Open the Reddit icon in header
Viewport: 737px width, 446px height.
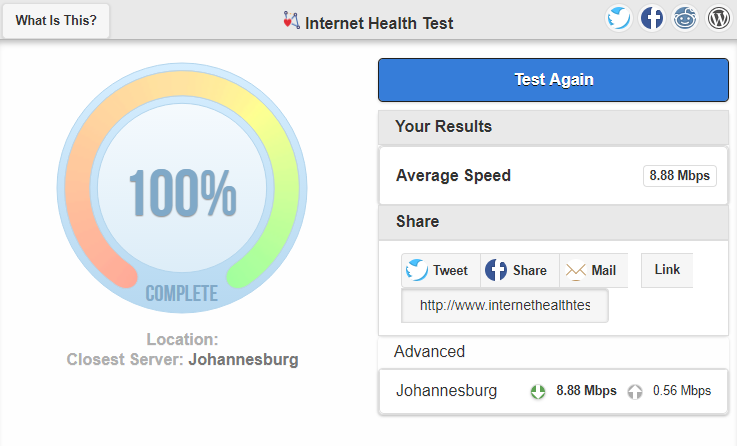tap(685, 19)
